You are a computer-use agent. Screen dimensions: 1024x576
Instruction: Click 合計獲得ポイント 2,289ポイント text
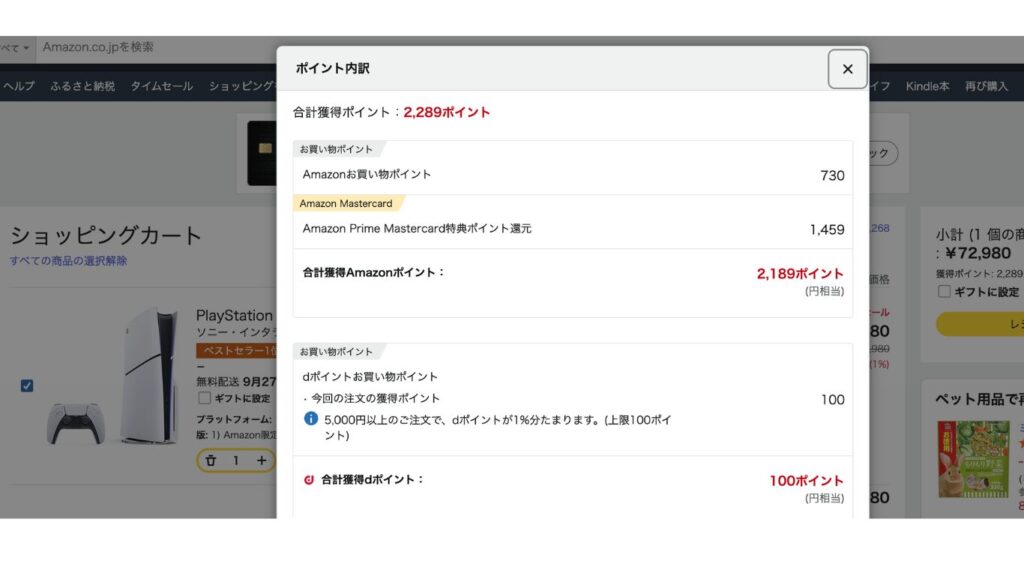[391, 112]
